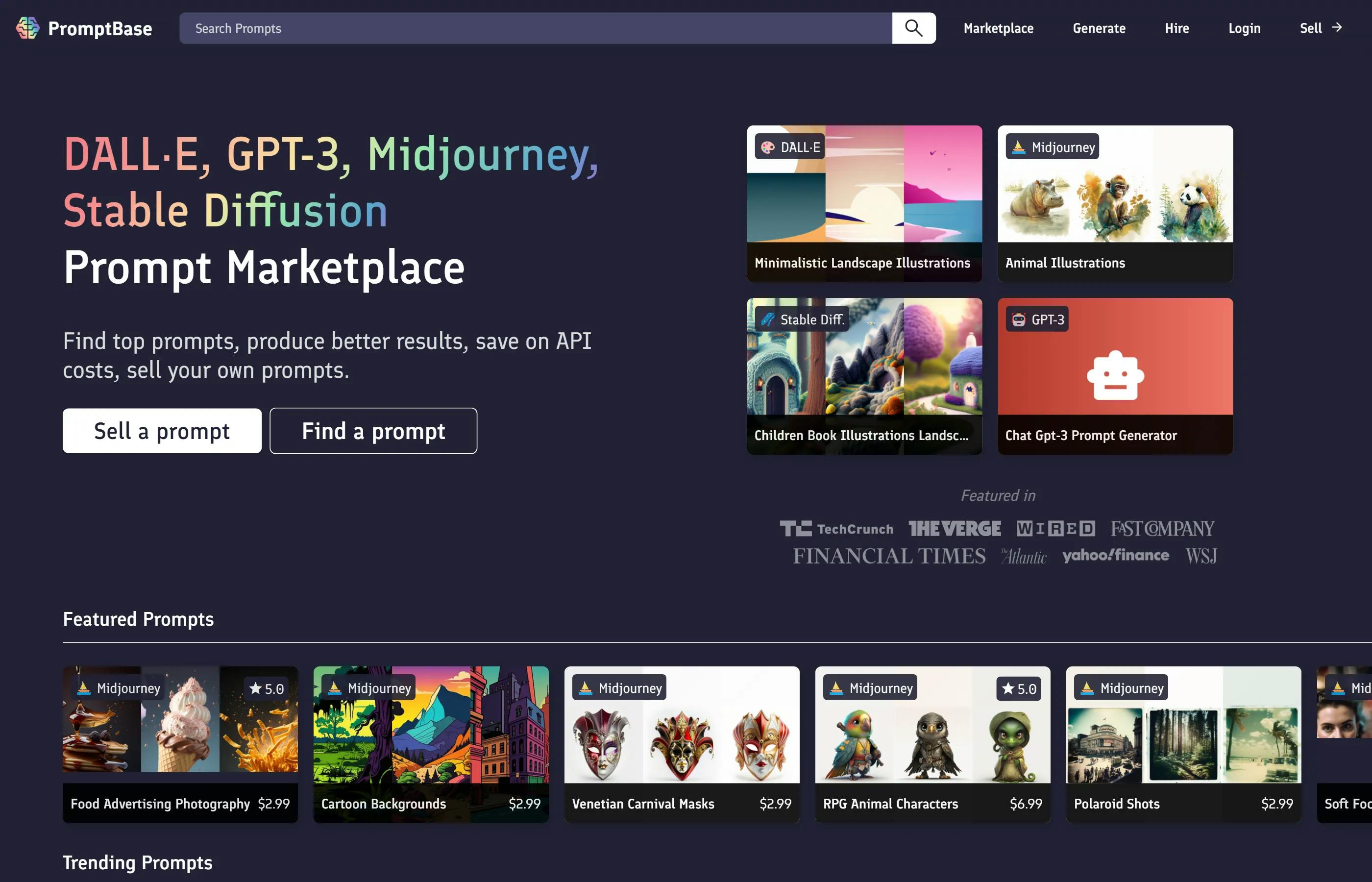
Task: Open Chat Gpt-3 Prompt Generator card
Action: coord(1115,376)
